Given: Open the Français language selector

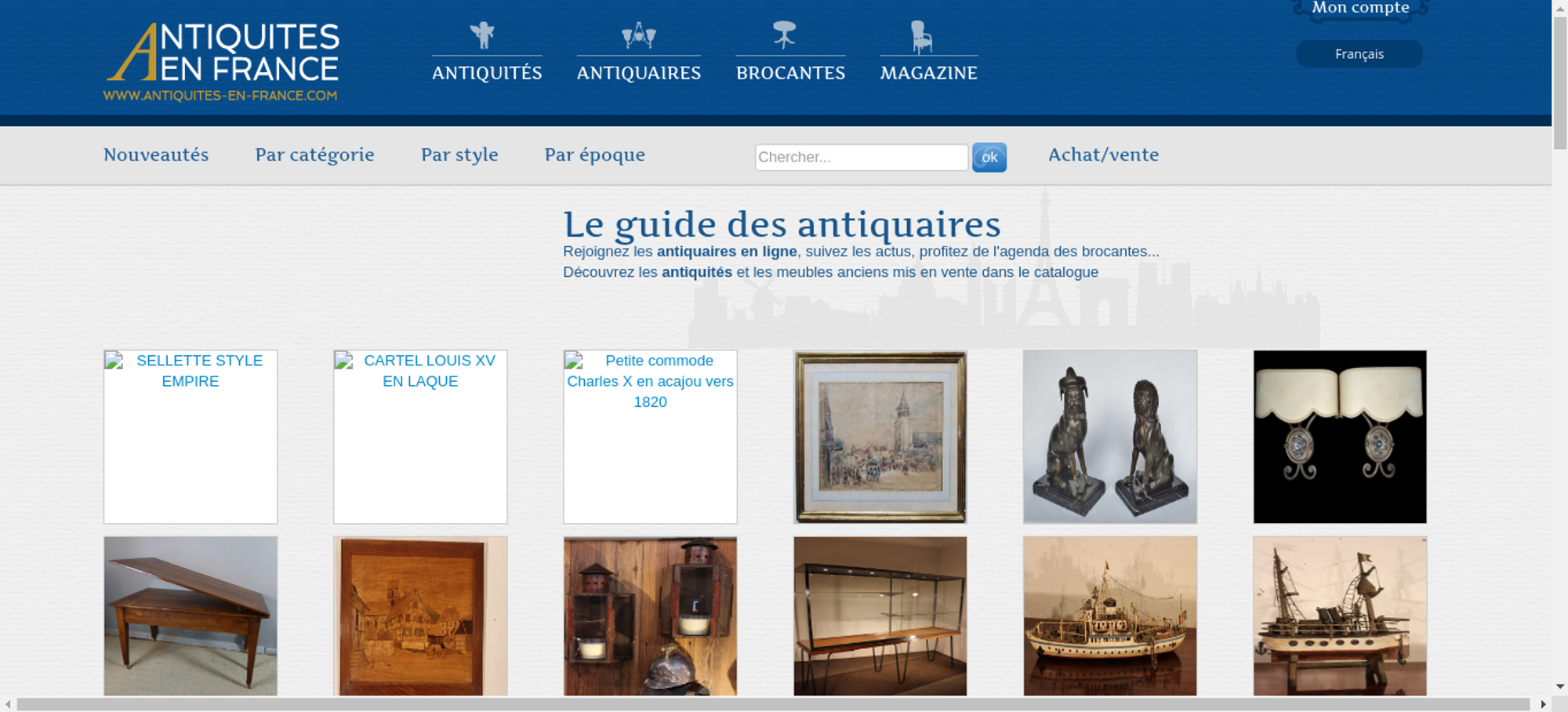Looking at the screenshot, I should tap(1359, 54).
